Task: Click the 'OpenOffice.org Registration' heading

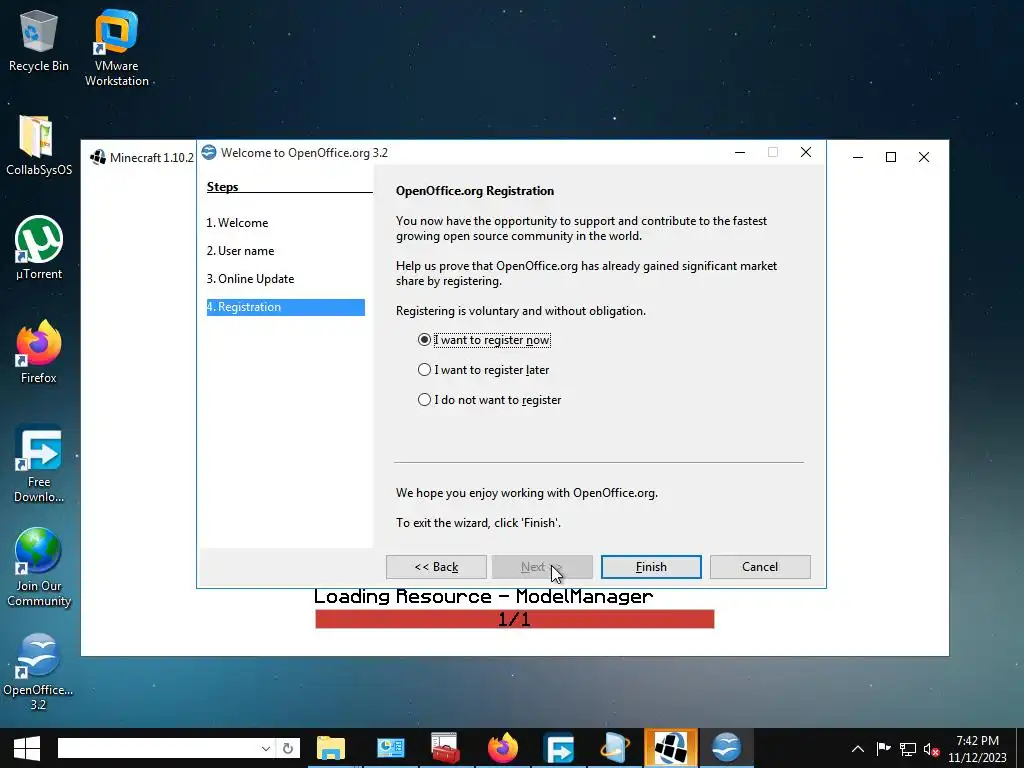Action: (475, 191)
